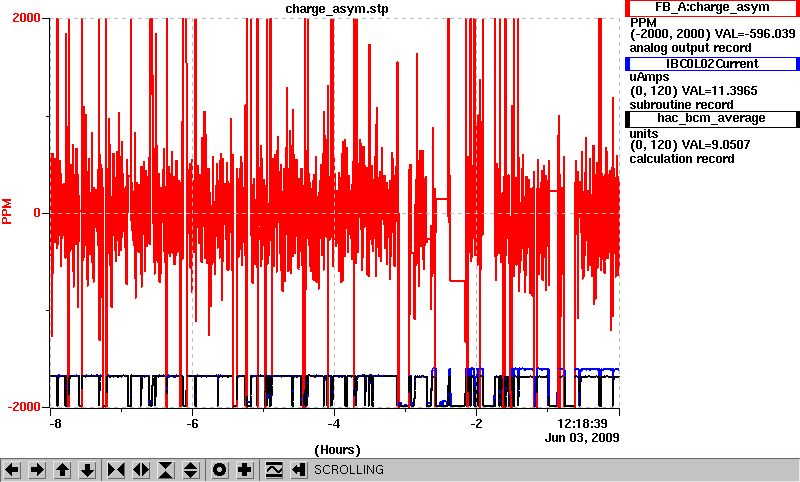Click the 12:18:39 timestamp label
Screen dimensions: 800x482
click(582, 424)
